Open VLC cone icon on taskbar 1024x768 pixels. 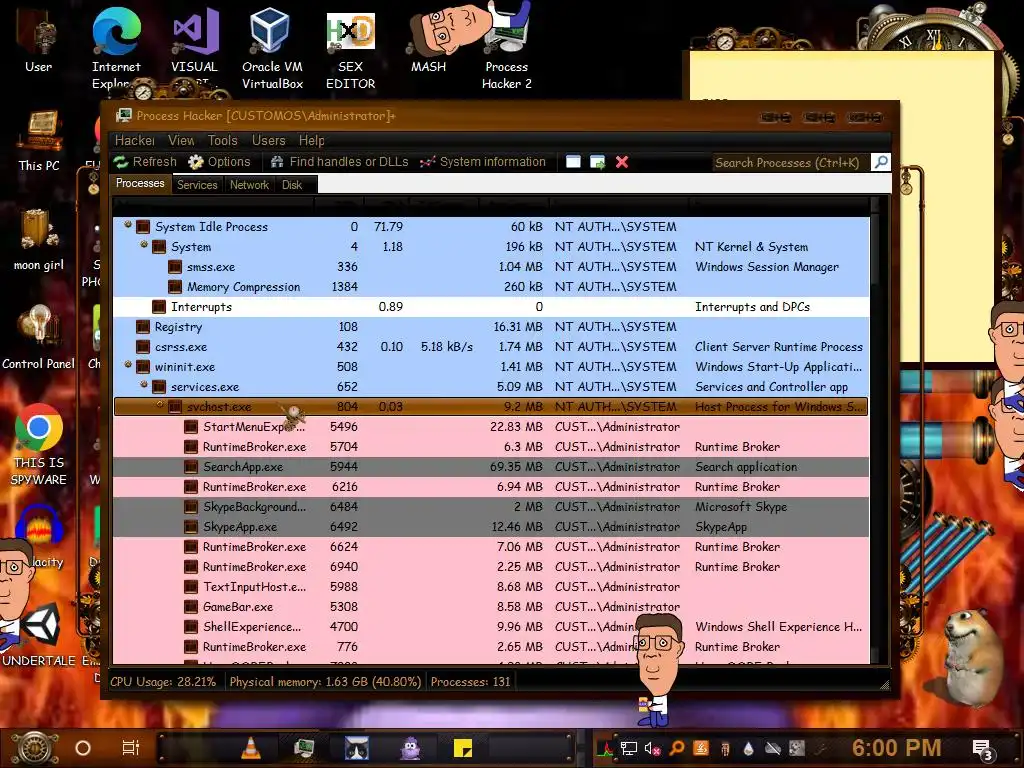pos(250,748)
